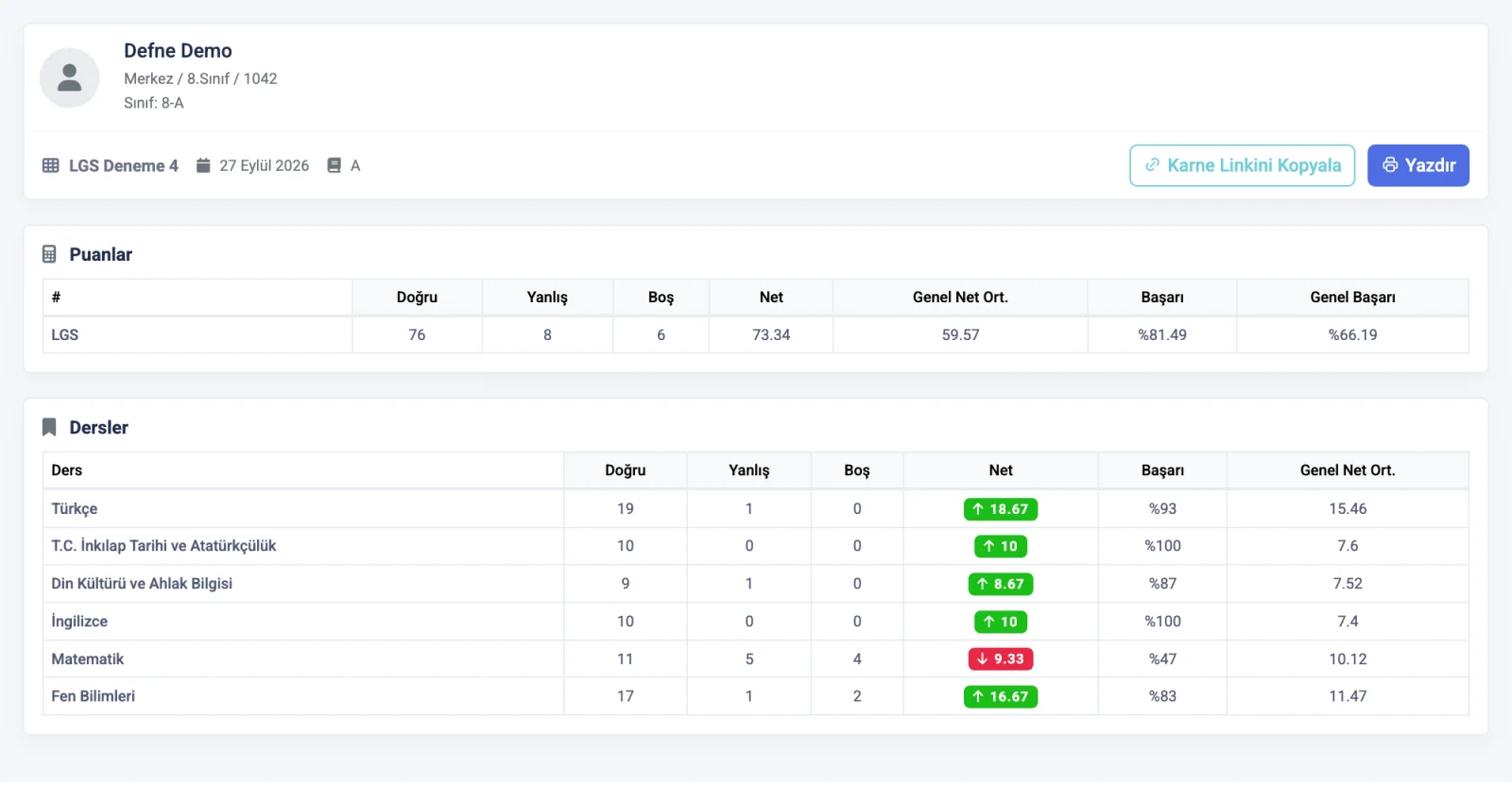Click the Türkçe general net average 15.46
The width and height of the screenshot is (1512, 786).
(1348, 508)
